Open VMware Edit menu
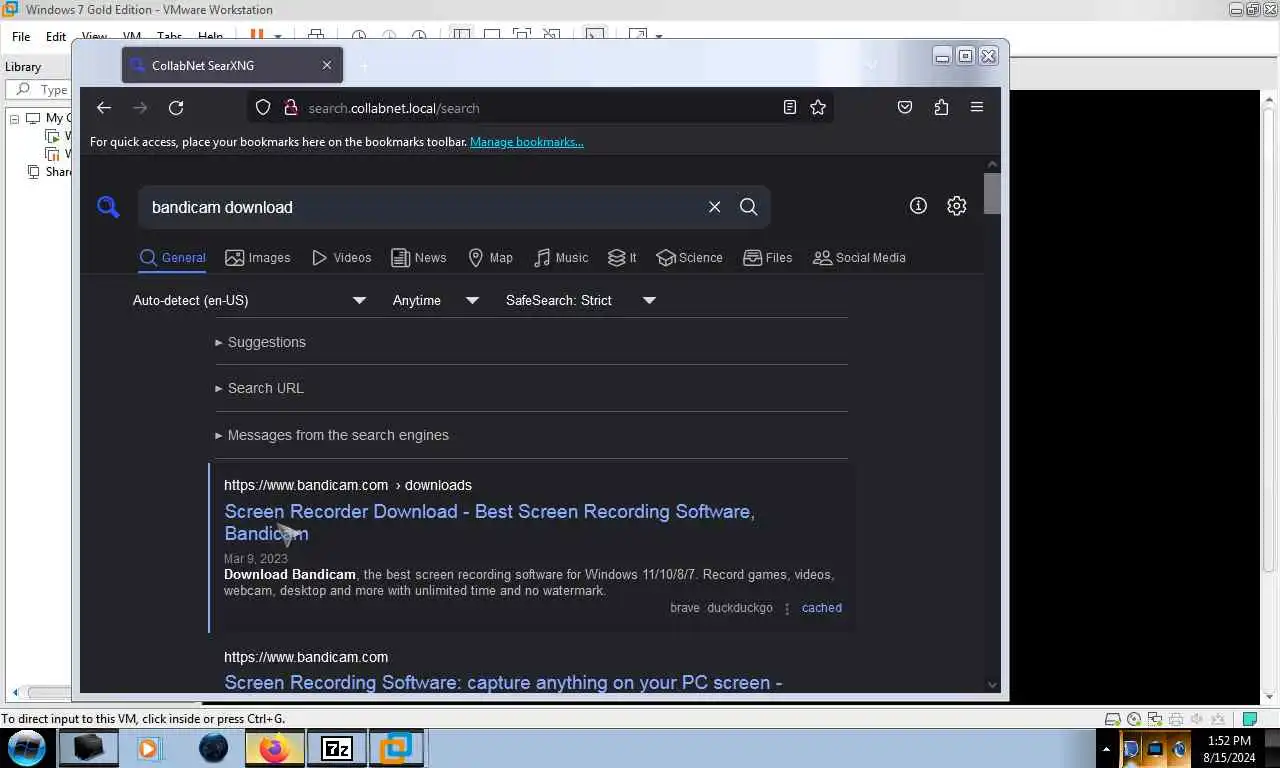Screen dimensions: 1280x768 tap(56, 36)
